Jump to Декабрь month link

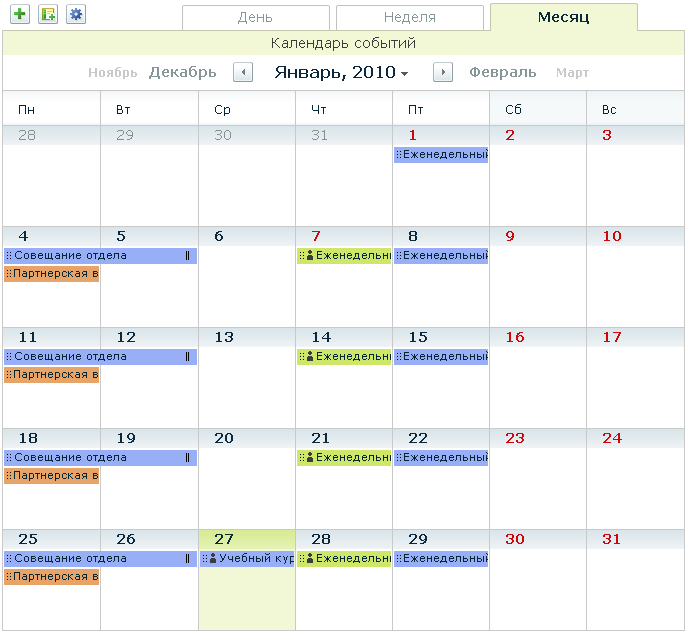pos(182,73)
